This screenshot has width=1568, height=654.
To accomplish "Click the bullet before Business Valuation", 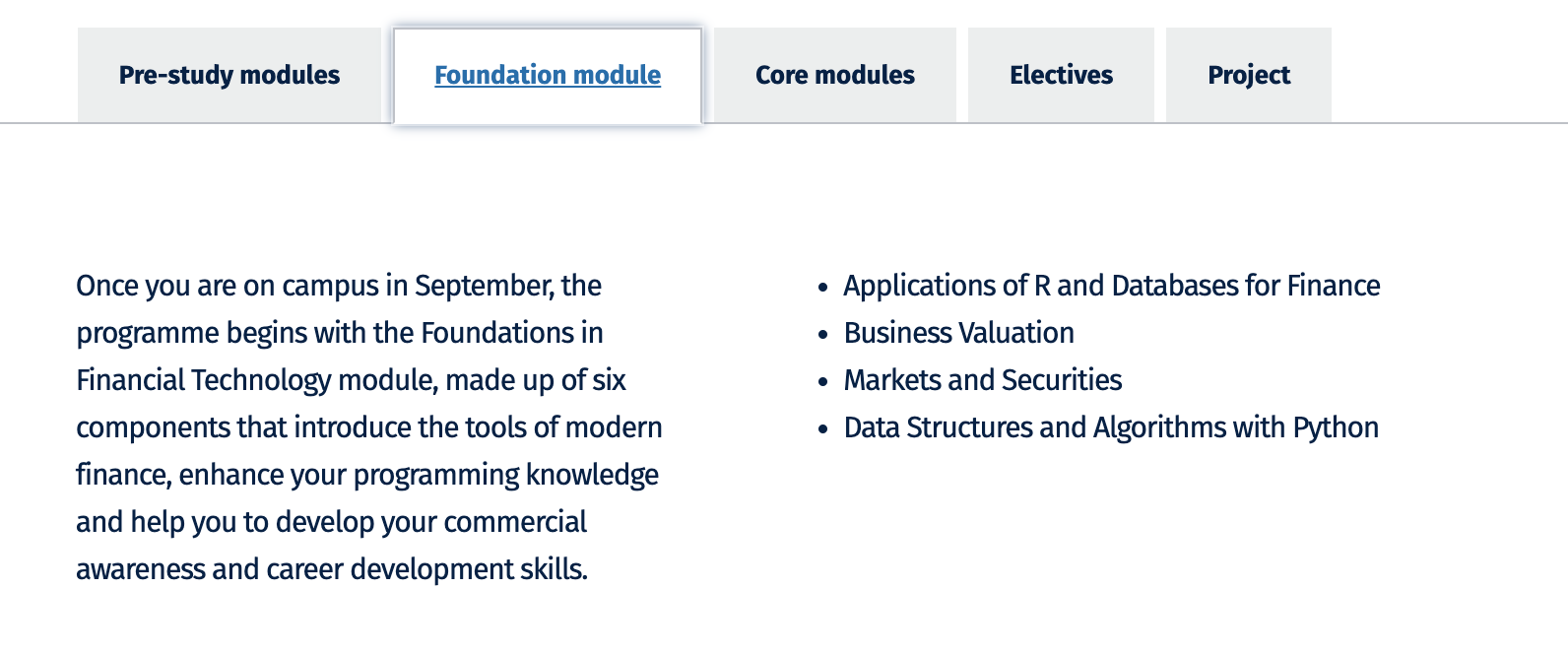I will [823, 335].
